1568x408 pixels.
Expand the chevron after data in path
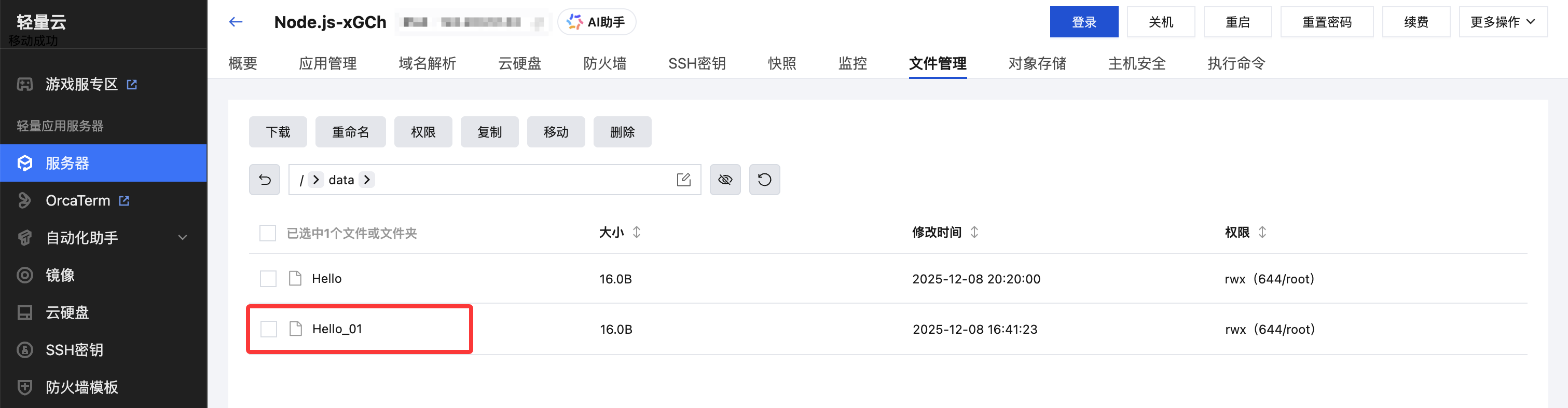pyautogui.click(x=367, y=180)
